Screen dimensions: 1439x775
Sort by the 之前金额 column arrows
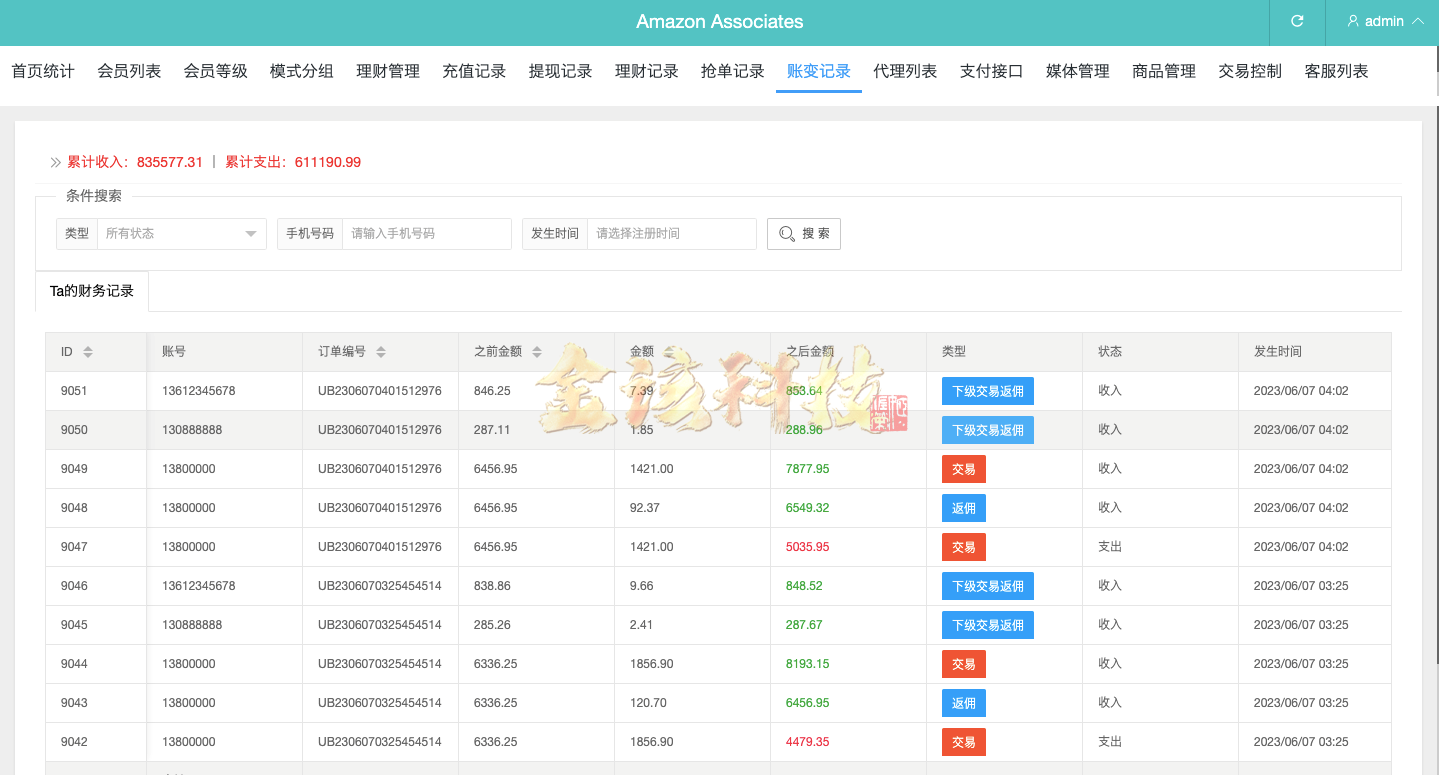click(x=536, y=351)
